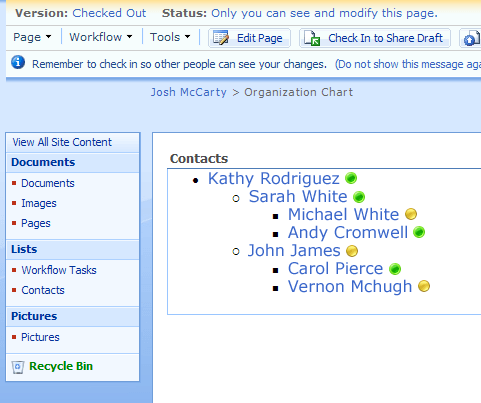This screenshot has height=403, width=481.
Task: Click the Check In to Share Draft button
Action: click(375, 38)
